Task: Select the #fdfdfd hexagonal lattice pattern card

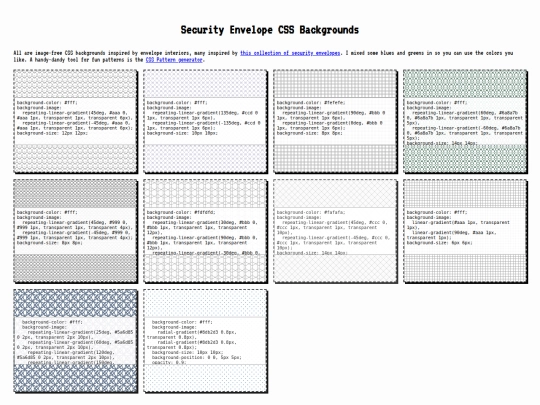Action: point(205,231)
